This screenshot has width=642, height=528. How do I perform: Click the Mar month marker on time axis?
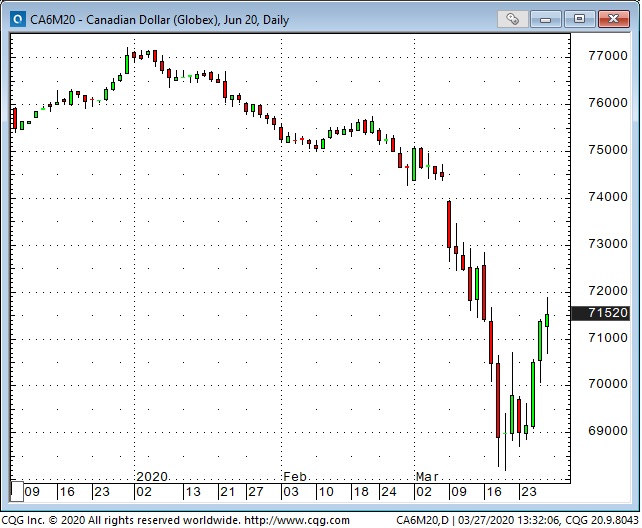tap(427, 477)
